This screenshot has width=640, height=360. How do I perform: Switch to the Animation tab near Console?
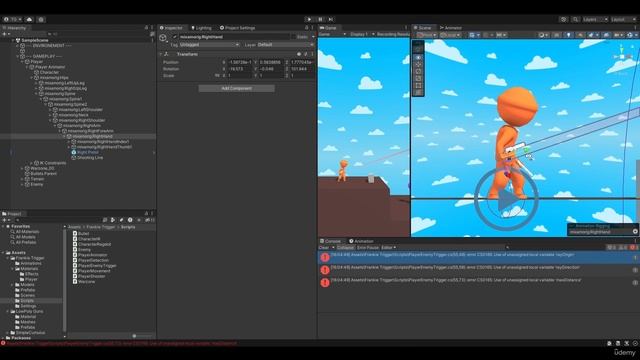click(361, 241)
